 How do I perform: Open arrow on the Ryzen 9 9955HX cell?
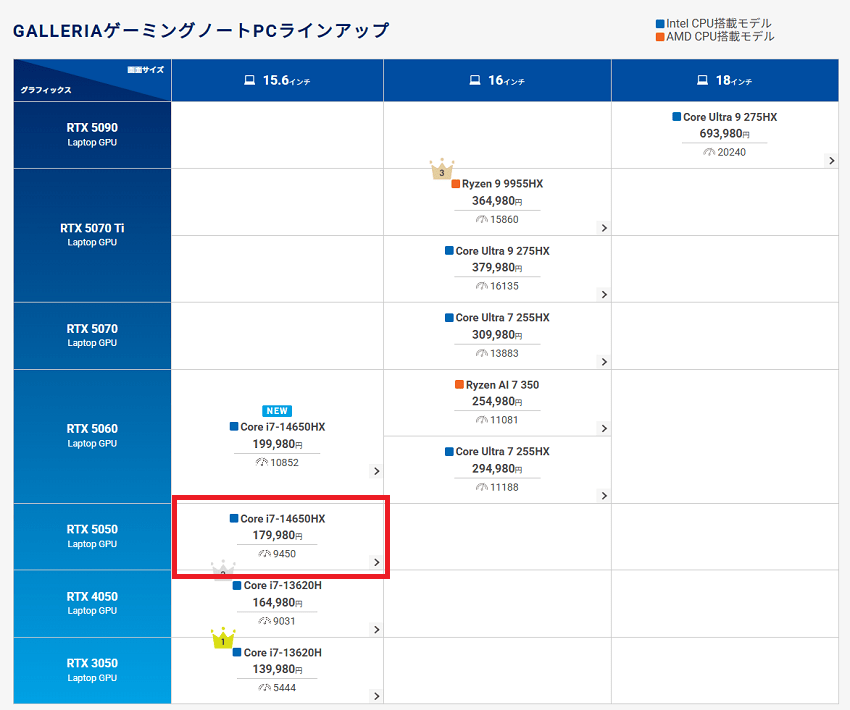pos(603,228)
